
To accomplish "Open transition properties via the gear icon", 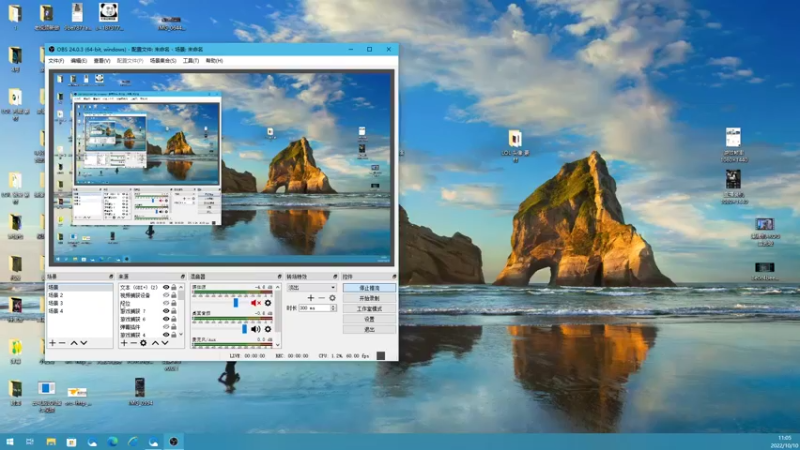I will pos(332,298).
